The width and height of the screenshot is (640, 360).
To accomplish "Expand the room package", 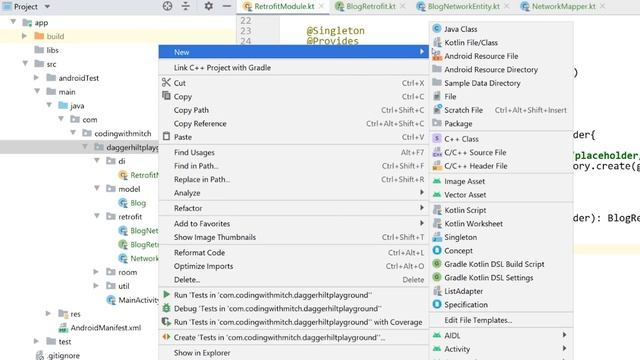I will click(x=96, y=271).
